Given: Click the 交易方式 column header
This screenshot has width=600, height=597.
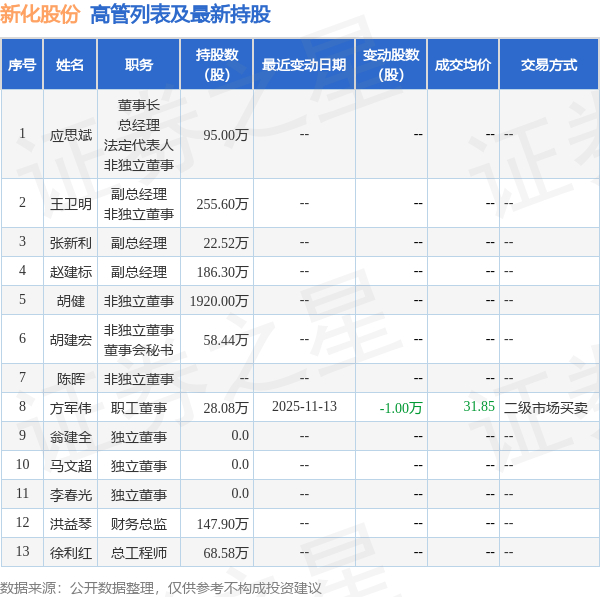Looking at the screenshot, I should point(549,64).
